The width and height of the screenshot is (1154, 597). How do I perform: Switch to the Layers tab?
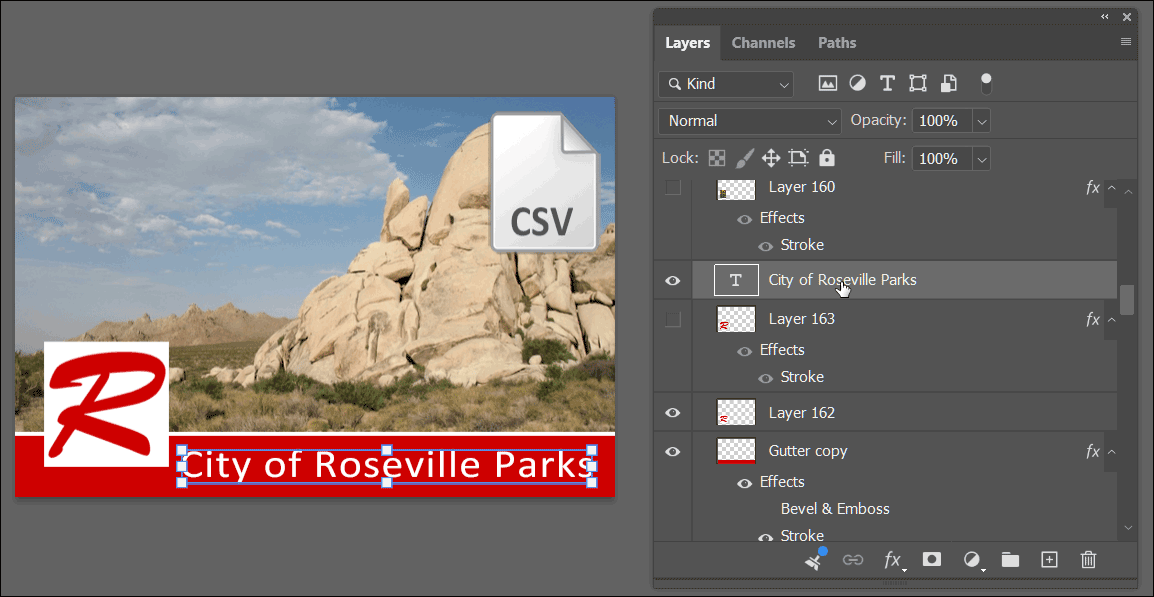click(x=687, y=43)
